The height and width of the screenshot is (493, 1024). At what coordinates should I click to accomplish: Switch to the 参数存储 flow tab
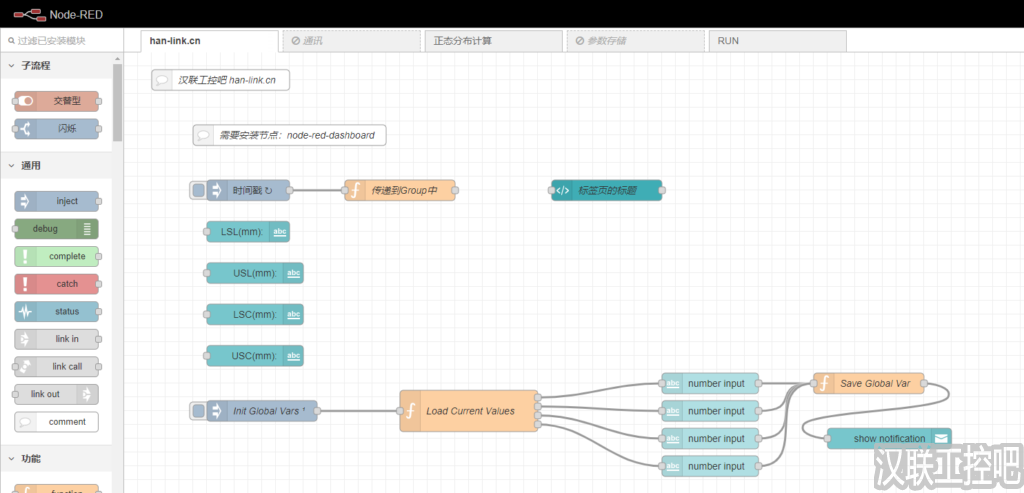tap(635, 40)
